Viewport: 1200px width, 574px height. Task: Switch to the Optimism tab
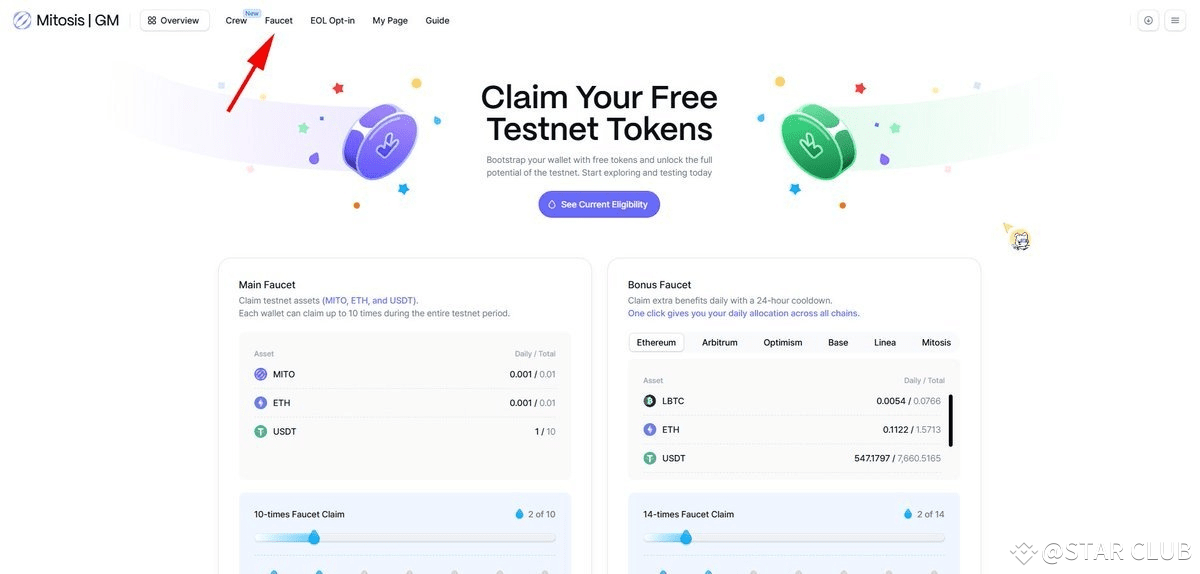tap(783, 342)
